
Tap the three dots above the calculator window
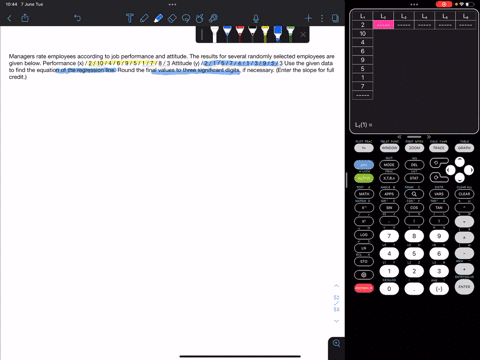[x=414, y=4]
